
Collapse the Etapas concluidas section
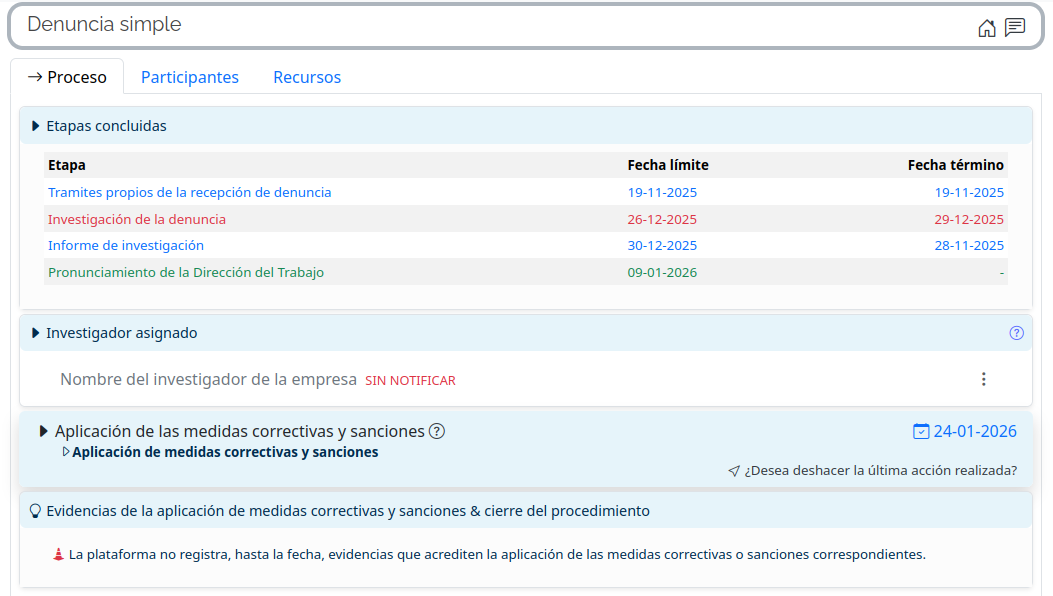click(x=36, y=126)
